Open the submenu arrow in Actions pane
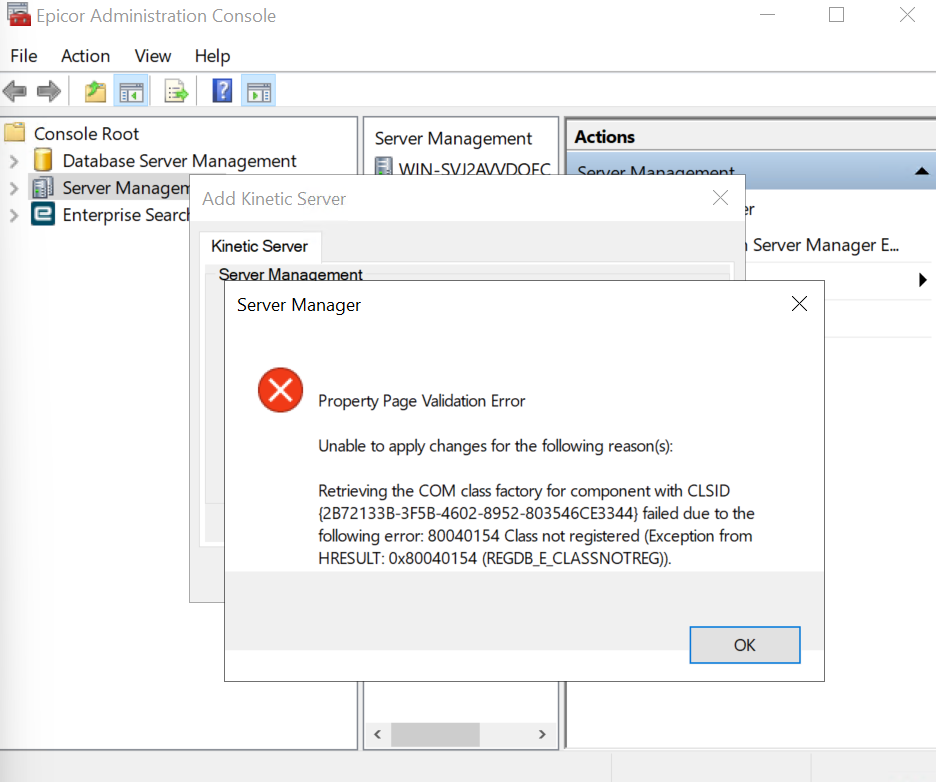The width and height of the screenshot is (936, 782). click(x=923, y=279)
